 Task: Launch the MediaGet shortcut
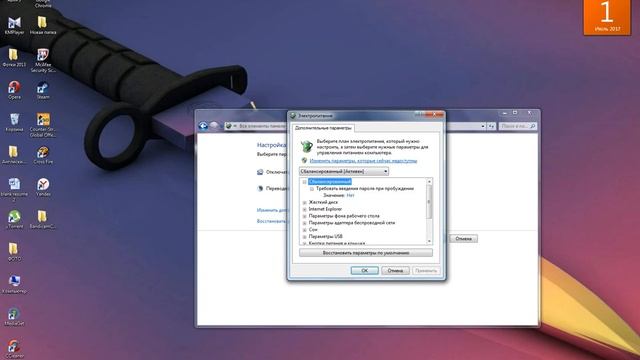tap(14, 317)
